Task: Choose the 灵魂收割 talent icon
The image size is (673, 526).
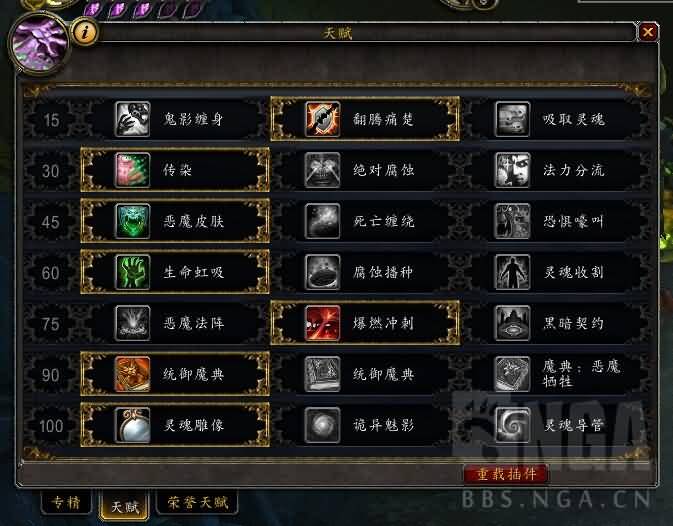Action: (x=512, y=272)
